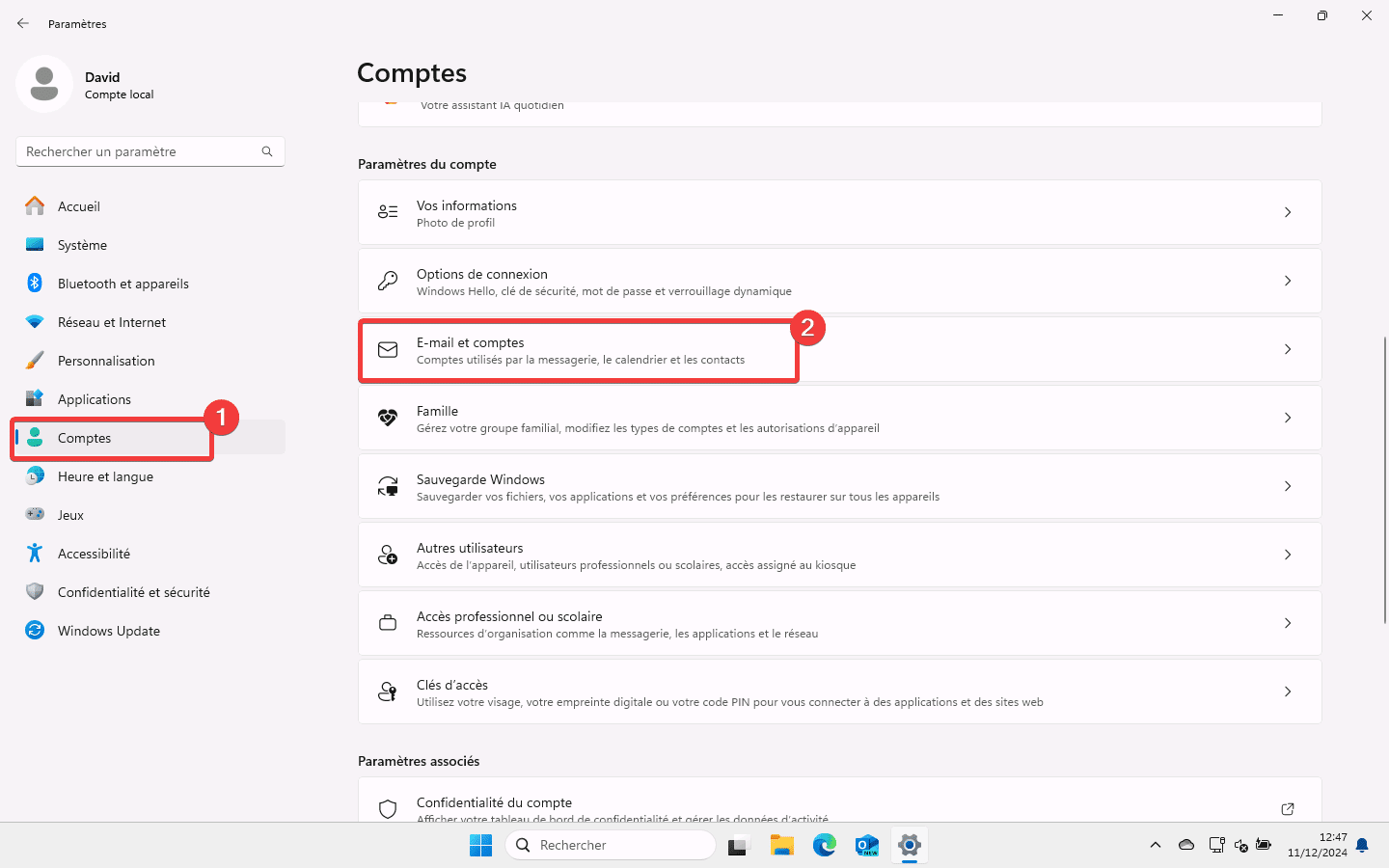
Task: Expand Clés d'accès with its arrow
Action: (1287, 692)
